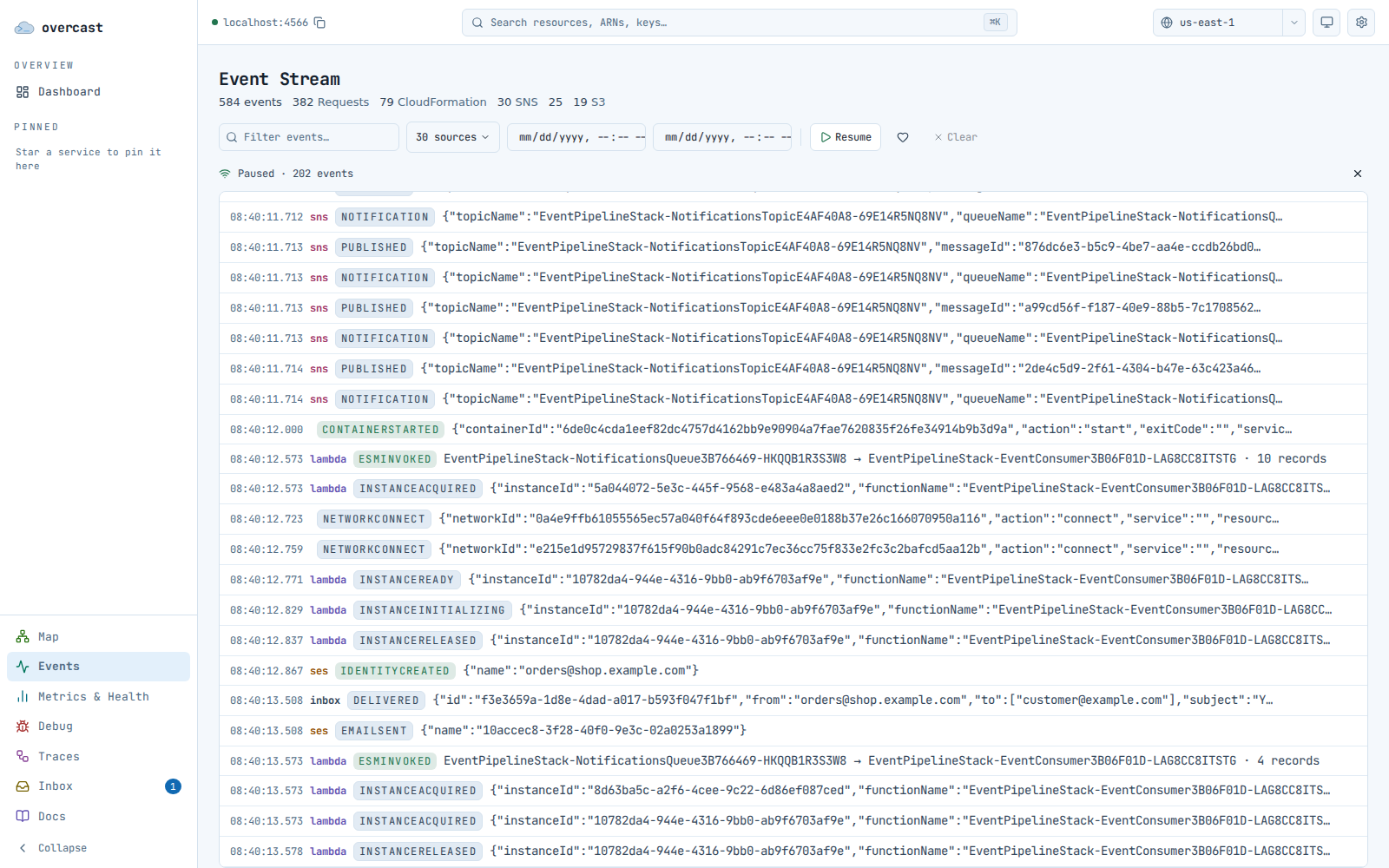Filter by 19 S3
Viewport: 1389px width, 868px height.
click(x=589, y=102)
